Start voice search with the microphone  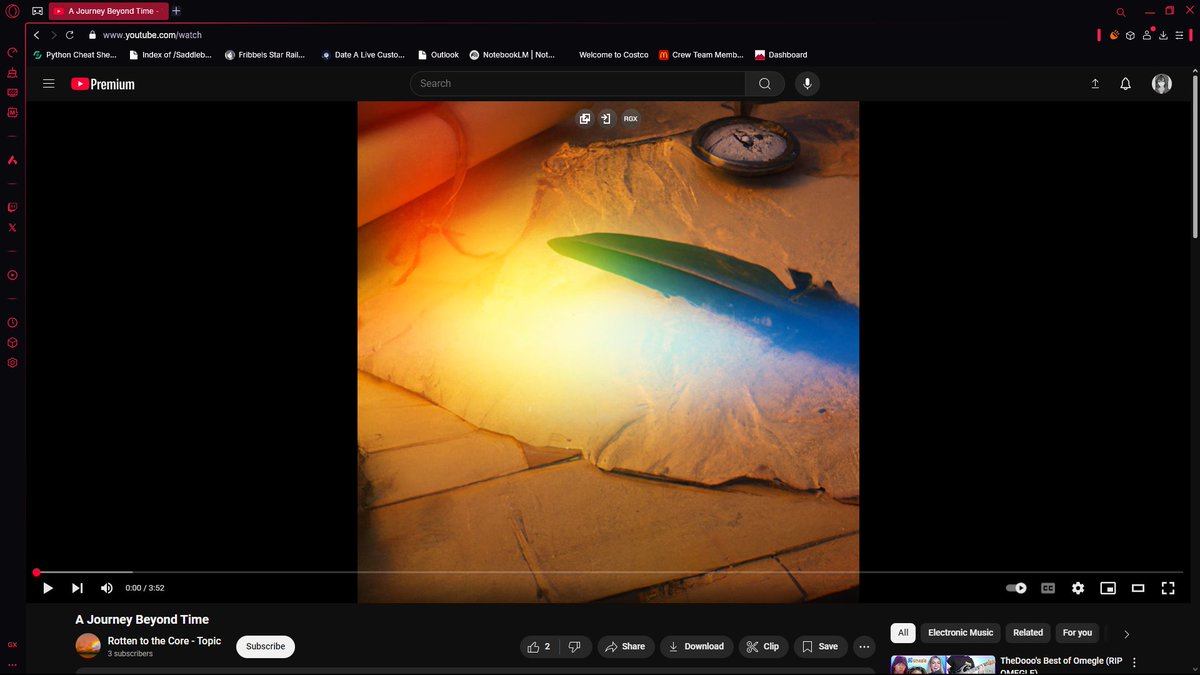click(x=807, y=84)
